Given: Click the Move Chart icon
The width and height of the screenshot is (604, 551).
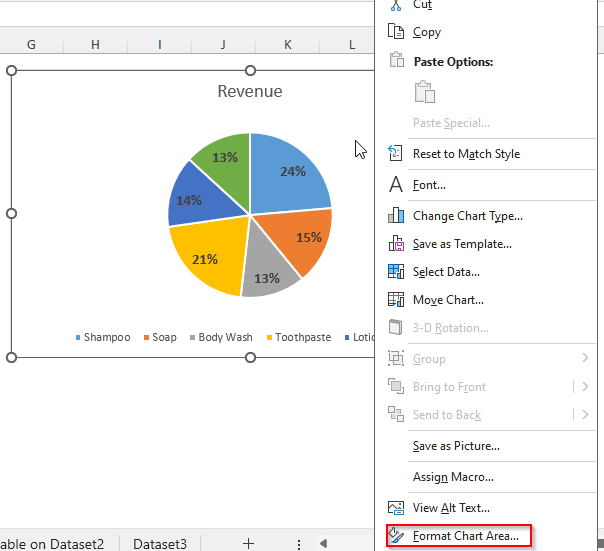Looking at the screenshot, I should pyautogui.click(x=396, y=299).
